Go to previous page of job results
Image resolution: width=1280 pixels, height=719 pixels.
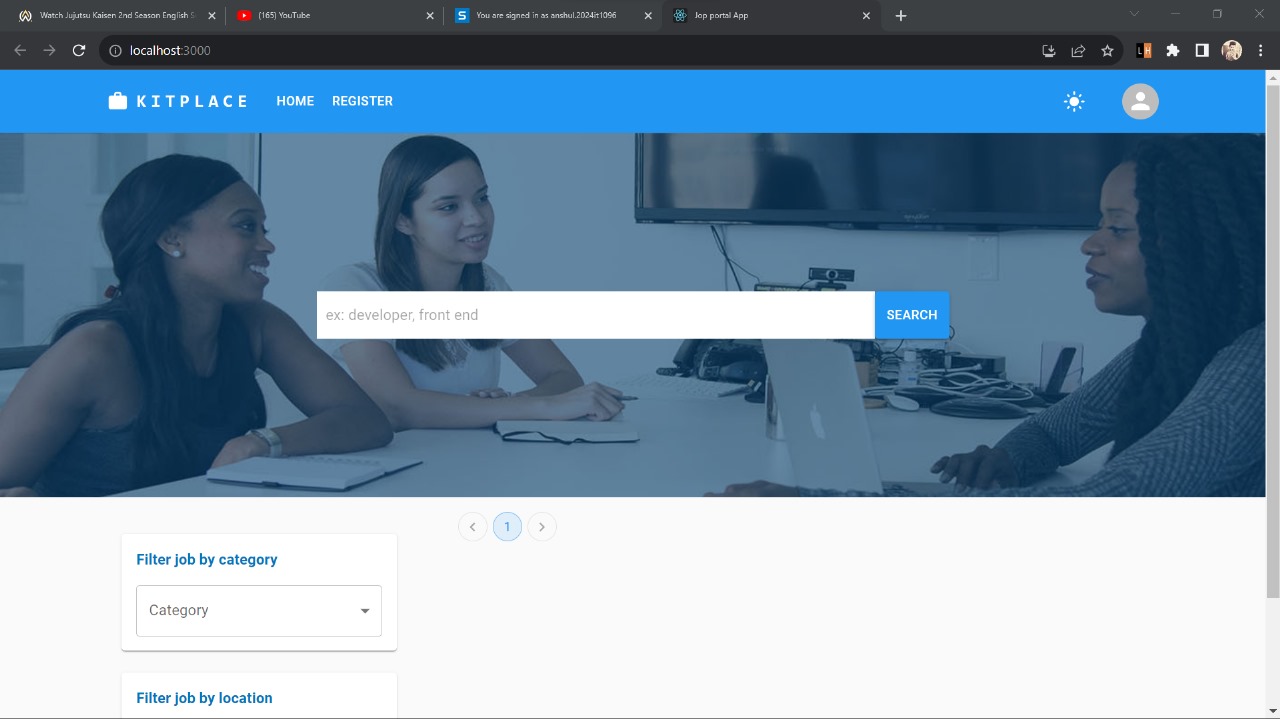click(473, 527)
